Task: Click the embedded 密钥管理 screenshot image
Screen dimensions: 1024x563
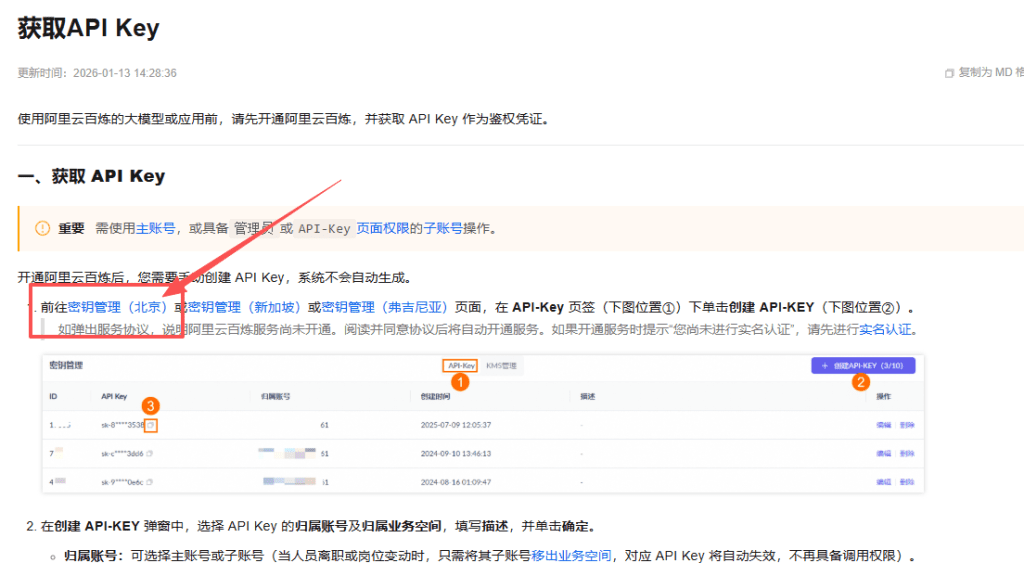Action: [x=482, y=440]
